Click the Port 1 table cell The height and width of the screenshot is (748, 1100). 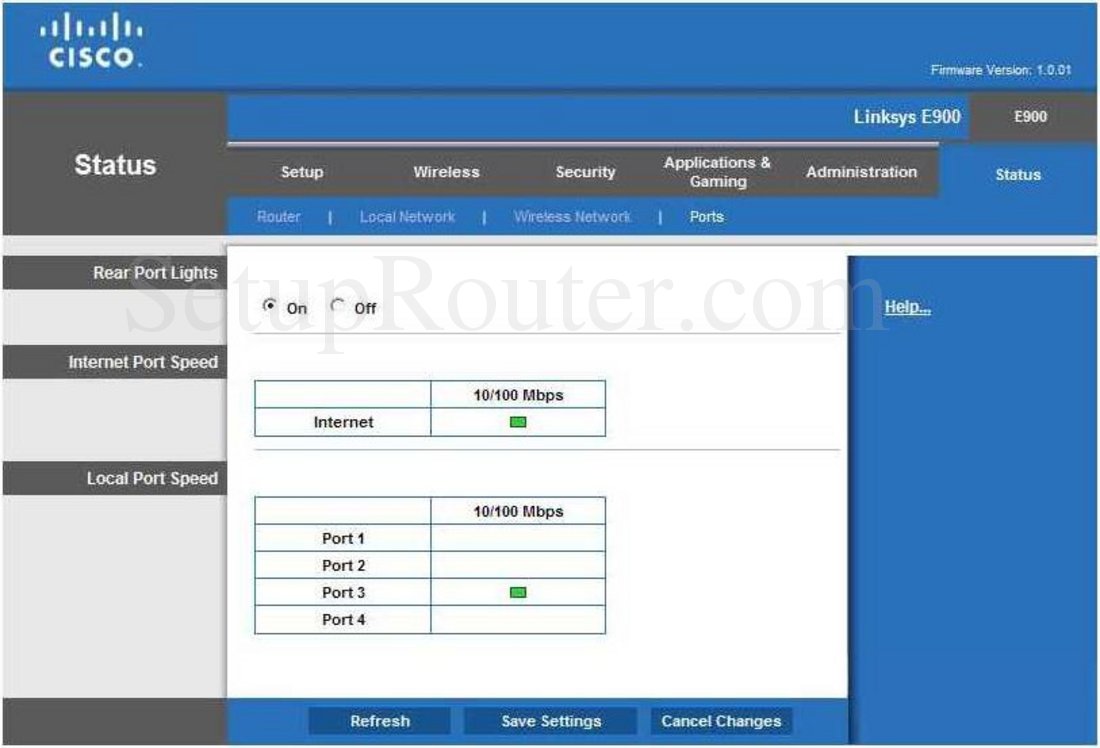[342, 538]
